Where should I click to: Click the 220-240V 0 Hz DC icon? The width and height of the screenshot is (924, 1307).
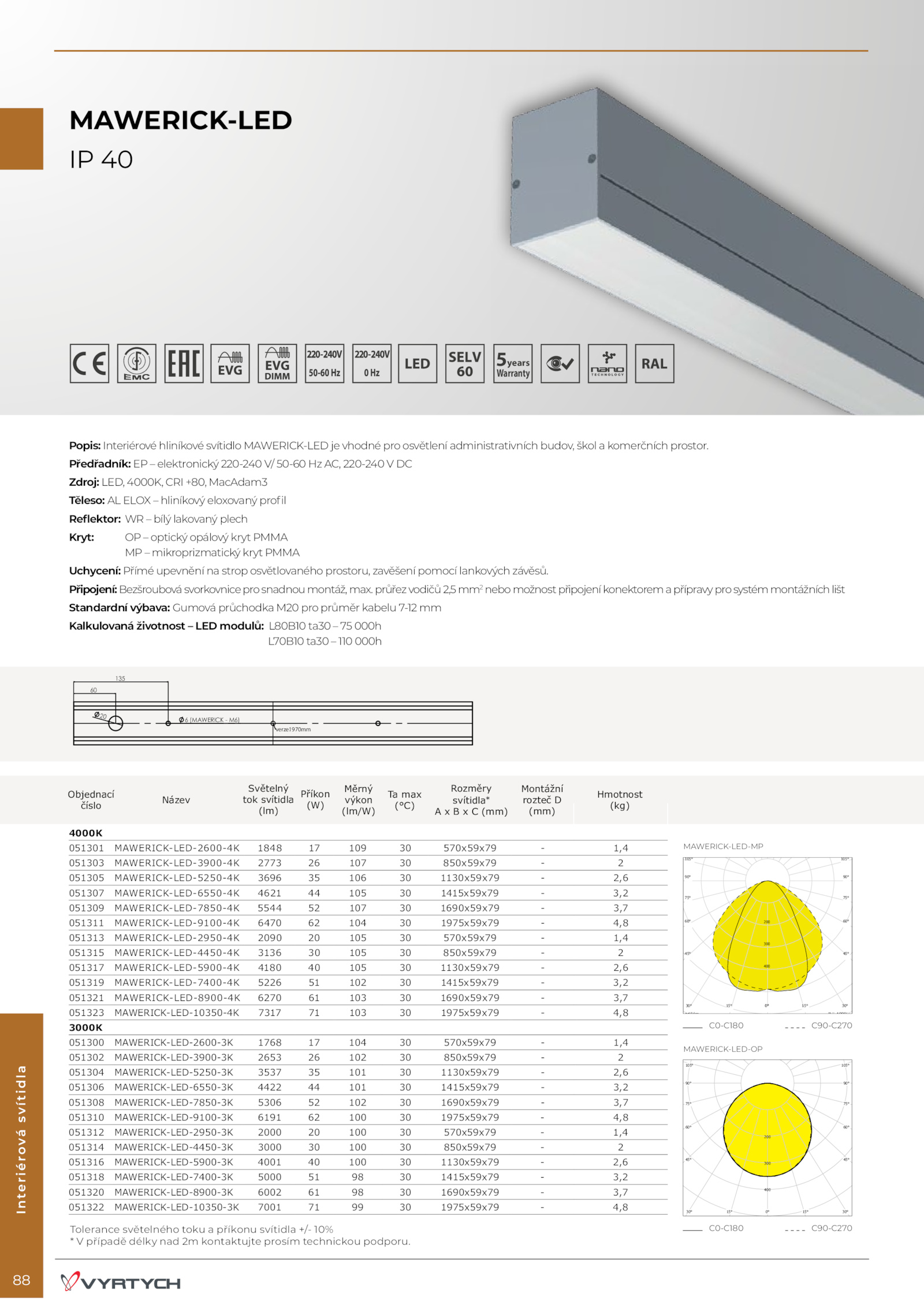(x=372, y=363)
